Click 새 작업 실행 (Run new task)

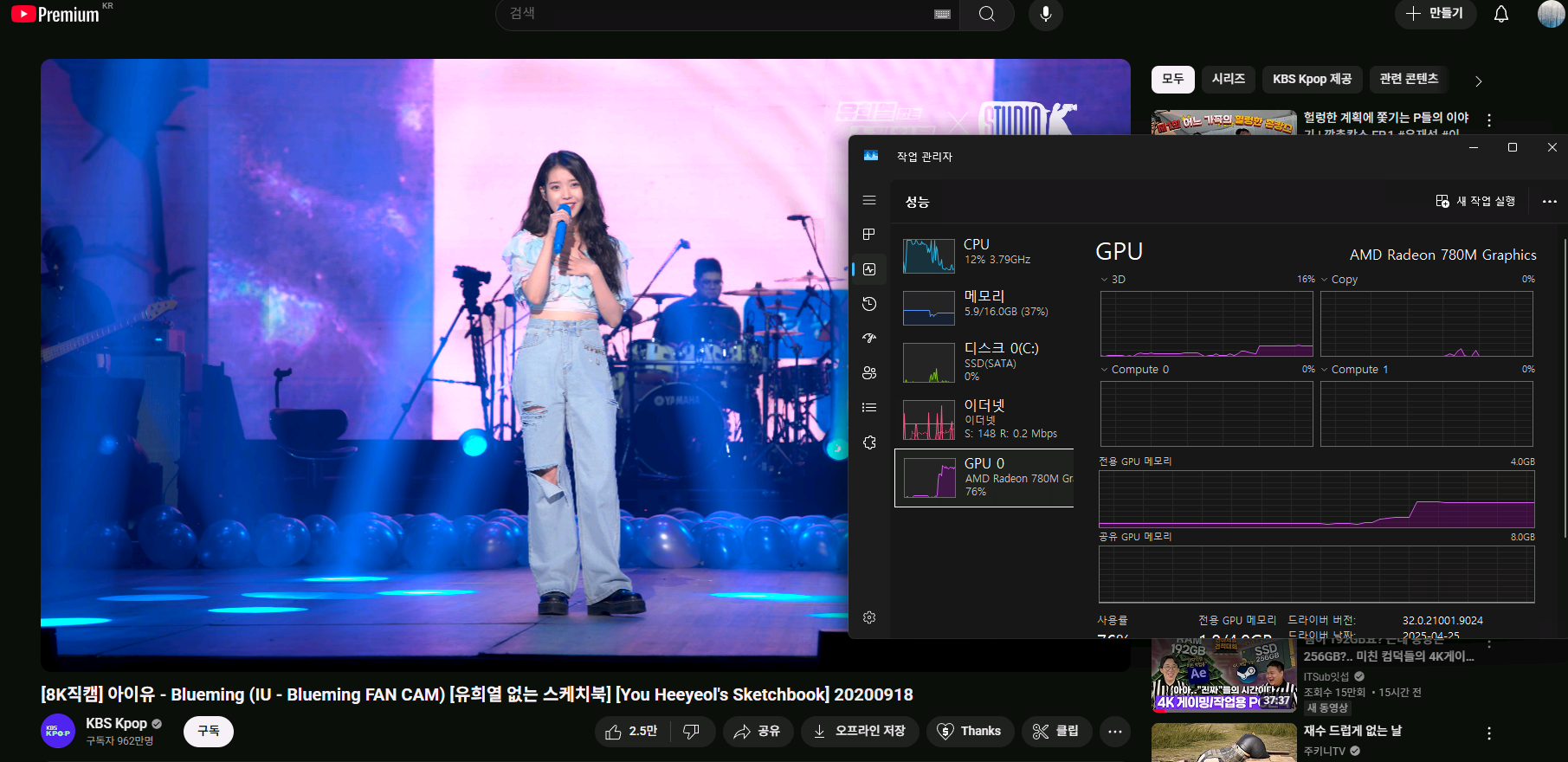pyautogui.click(x=1475, y=201)
